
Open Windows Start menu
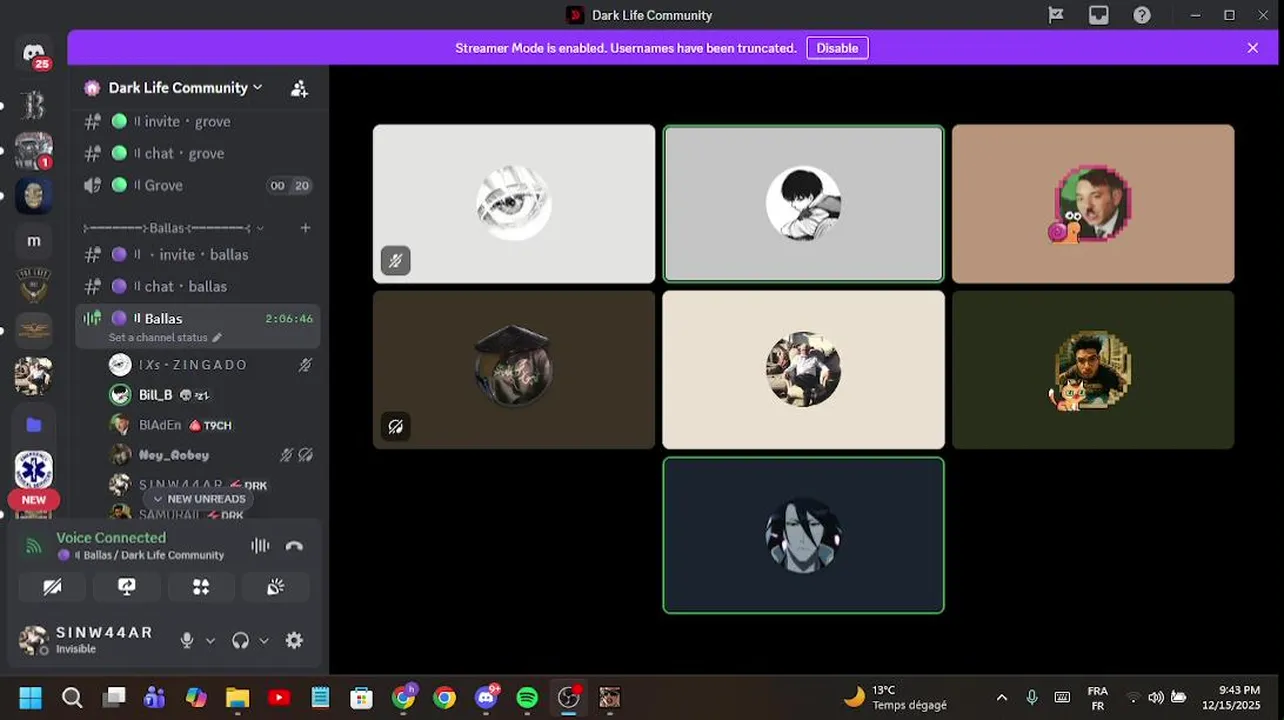coord(31,697)
